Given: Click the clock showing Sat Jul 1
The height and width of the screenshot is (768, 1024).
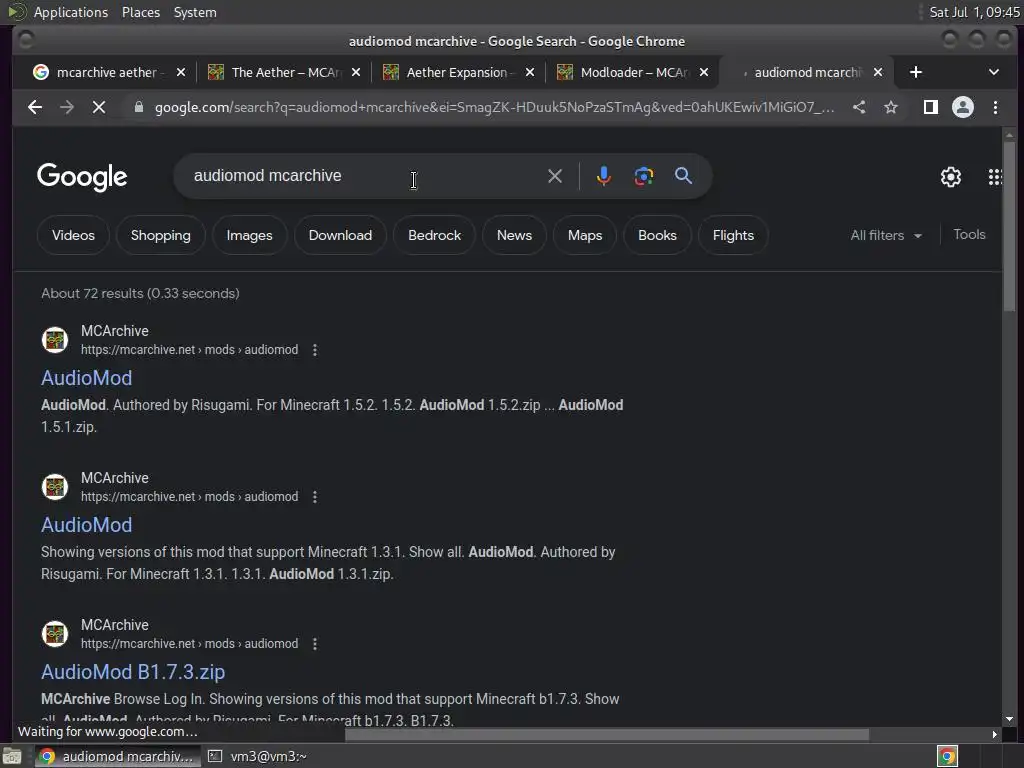Looking at the screenshot, I should point(974,12).
